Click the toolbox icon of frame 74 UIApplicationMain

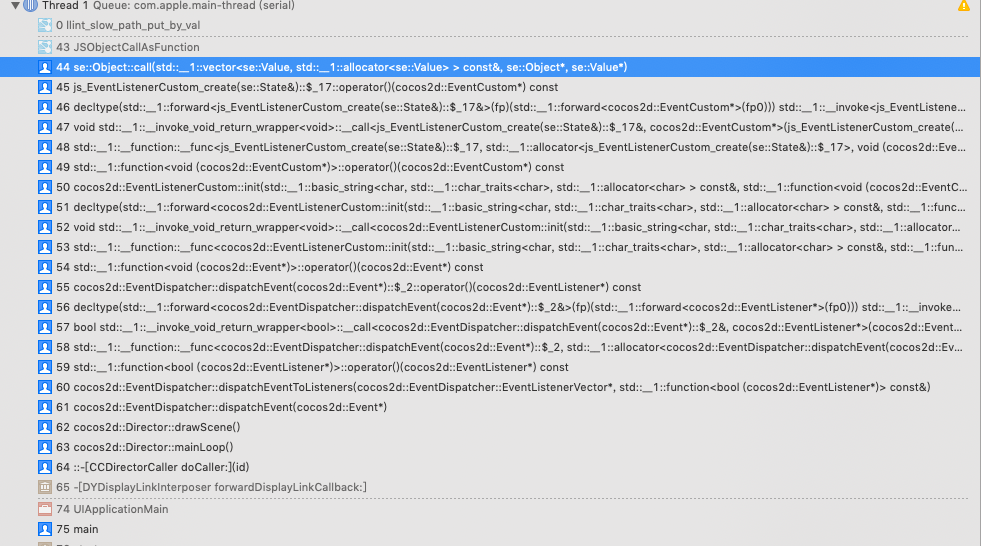45,509
